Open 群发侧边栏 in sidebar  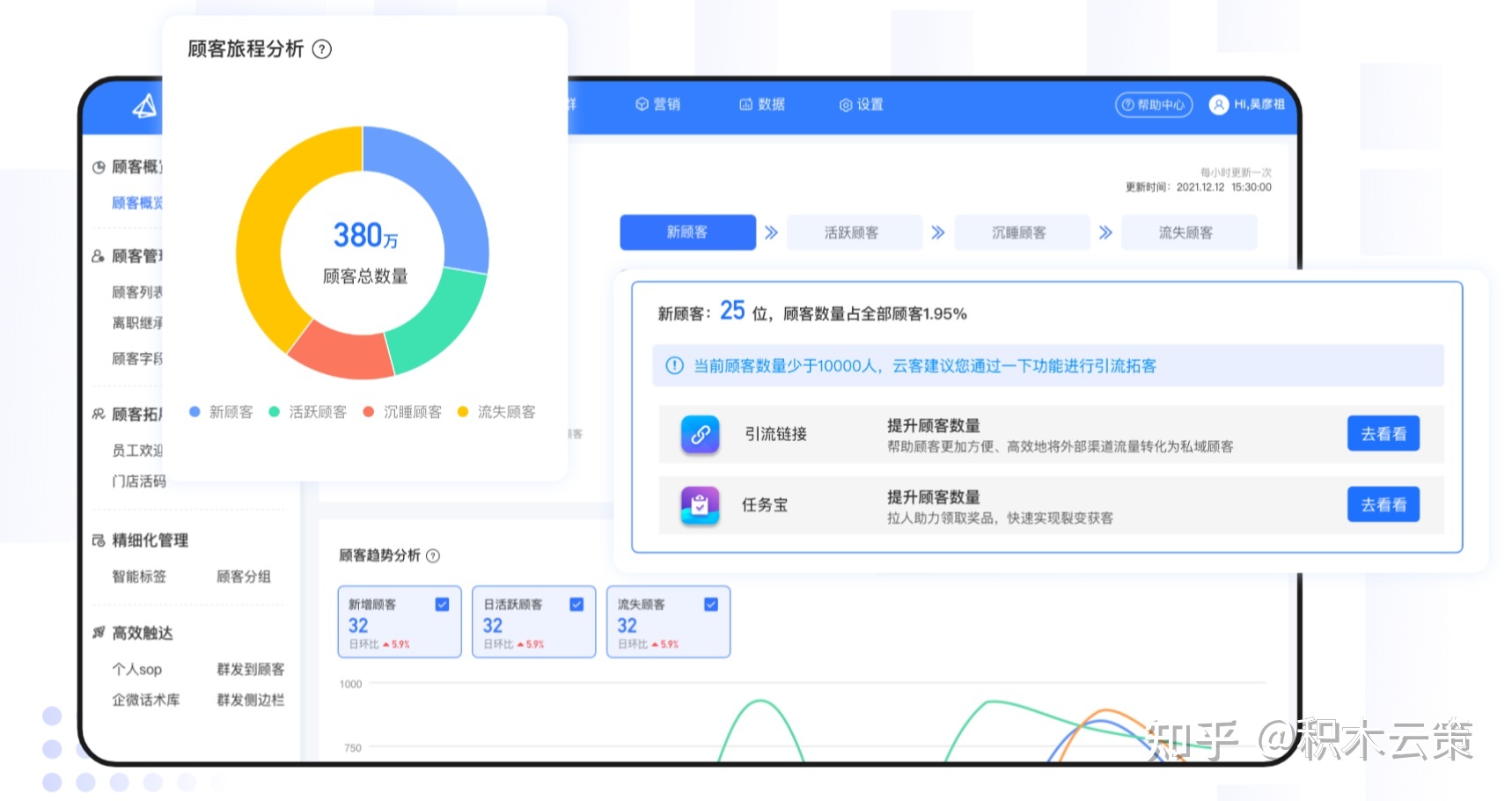tap(251, 700)
